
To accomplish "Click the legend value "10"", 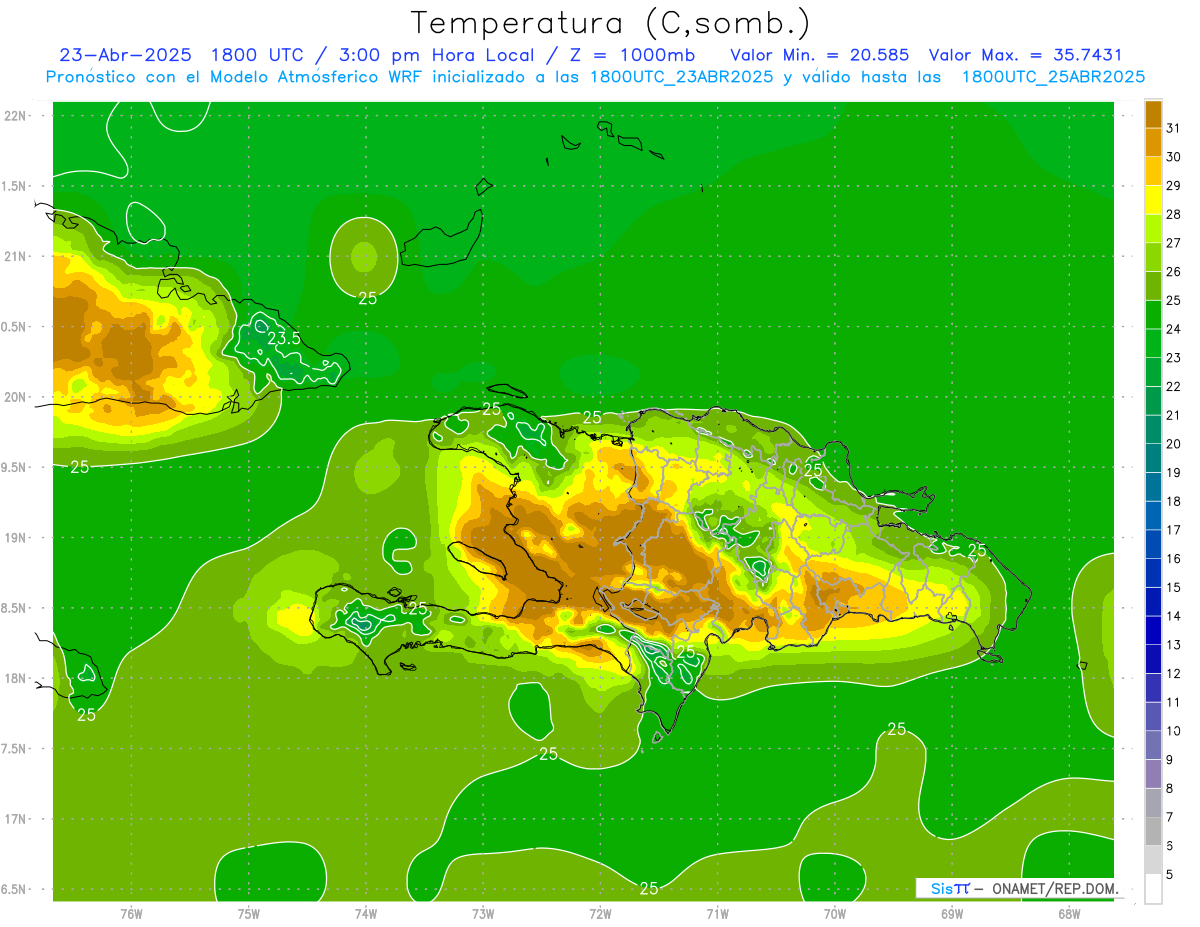I will 1173,731.
